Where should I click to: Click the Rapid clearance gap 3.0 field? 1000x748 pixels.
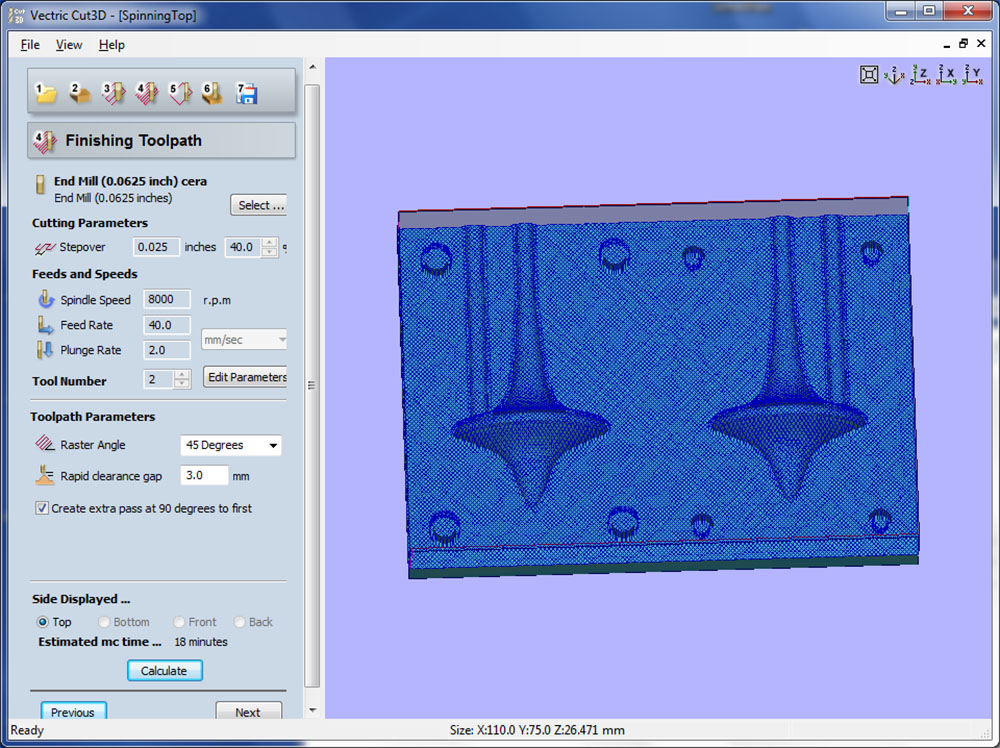[204, 476]
